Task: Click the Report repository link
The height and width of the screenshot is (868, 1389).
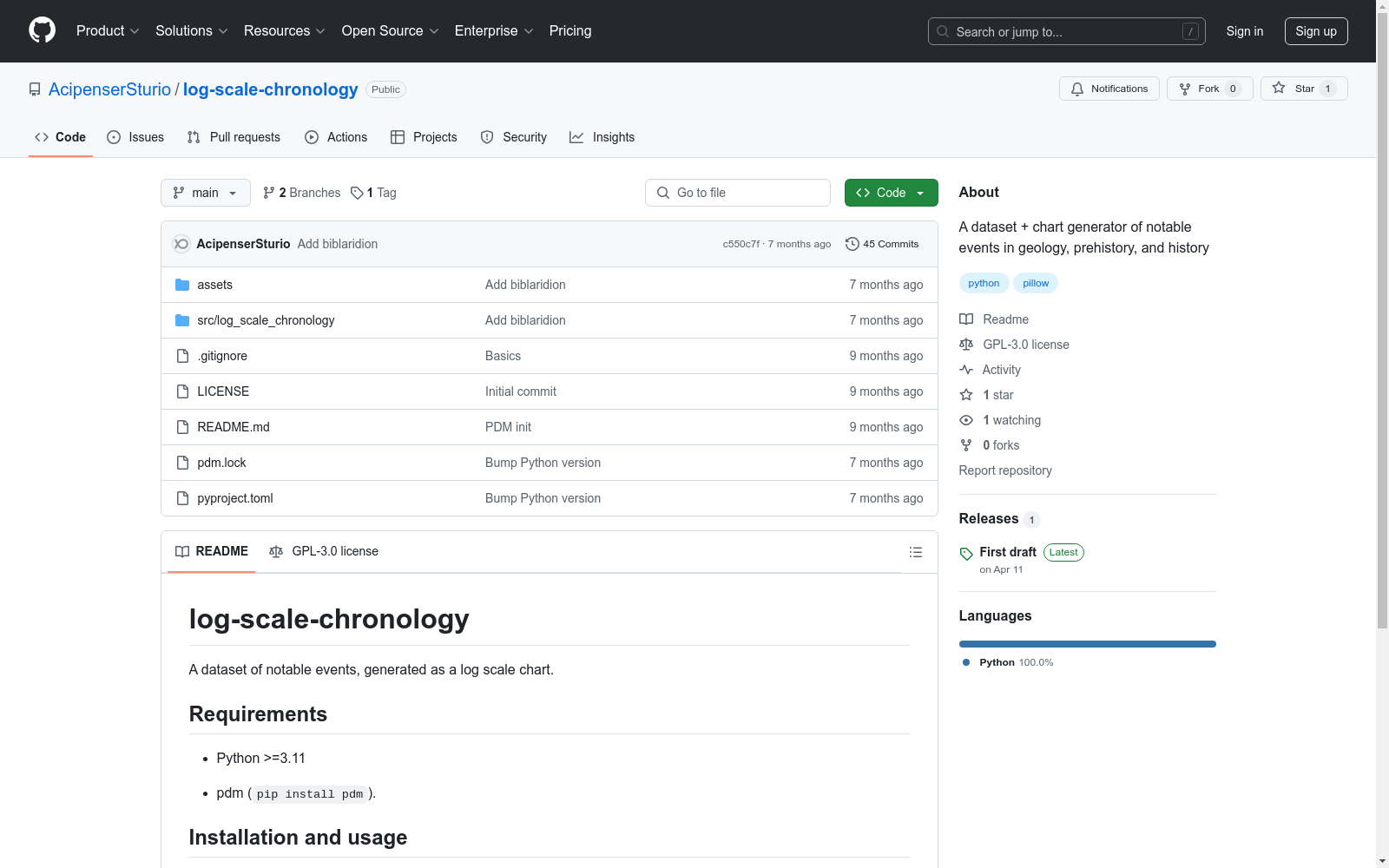Action: click(x=1005, y=470)
